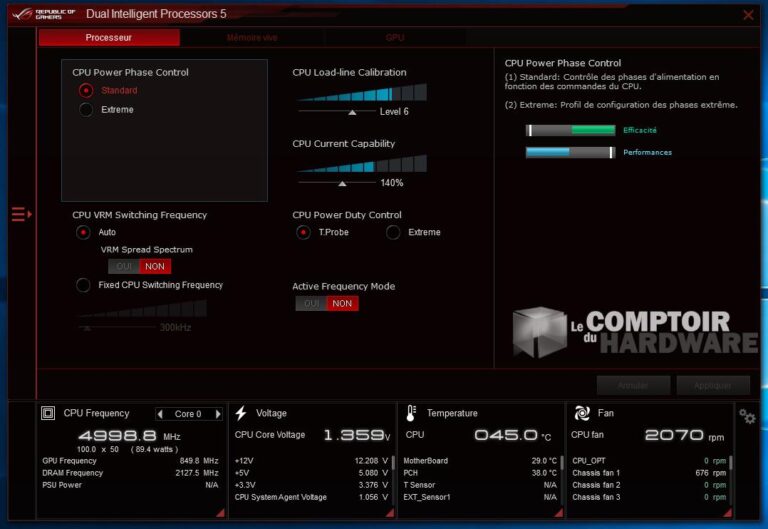768x529 pixels.
Task: Select T.Probe power duty control
Action: pos(303,232)
